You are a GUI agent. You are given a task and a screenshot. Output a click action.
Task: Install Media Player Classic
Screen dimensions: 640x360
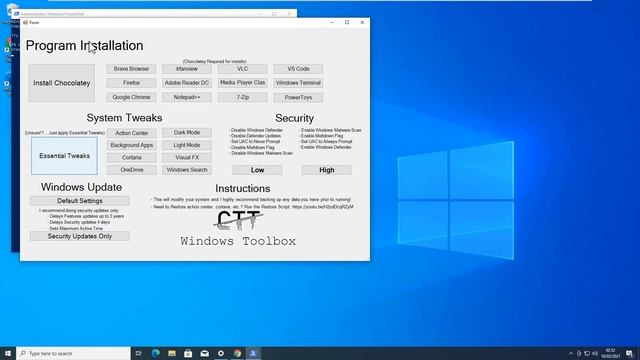(242, 83)
